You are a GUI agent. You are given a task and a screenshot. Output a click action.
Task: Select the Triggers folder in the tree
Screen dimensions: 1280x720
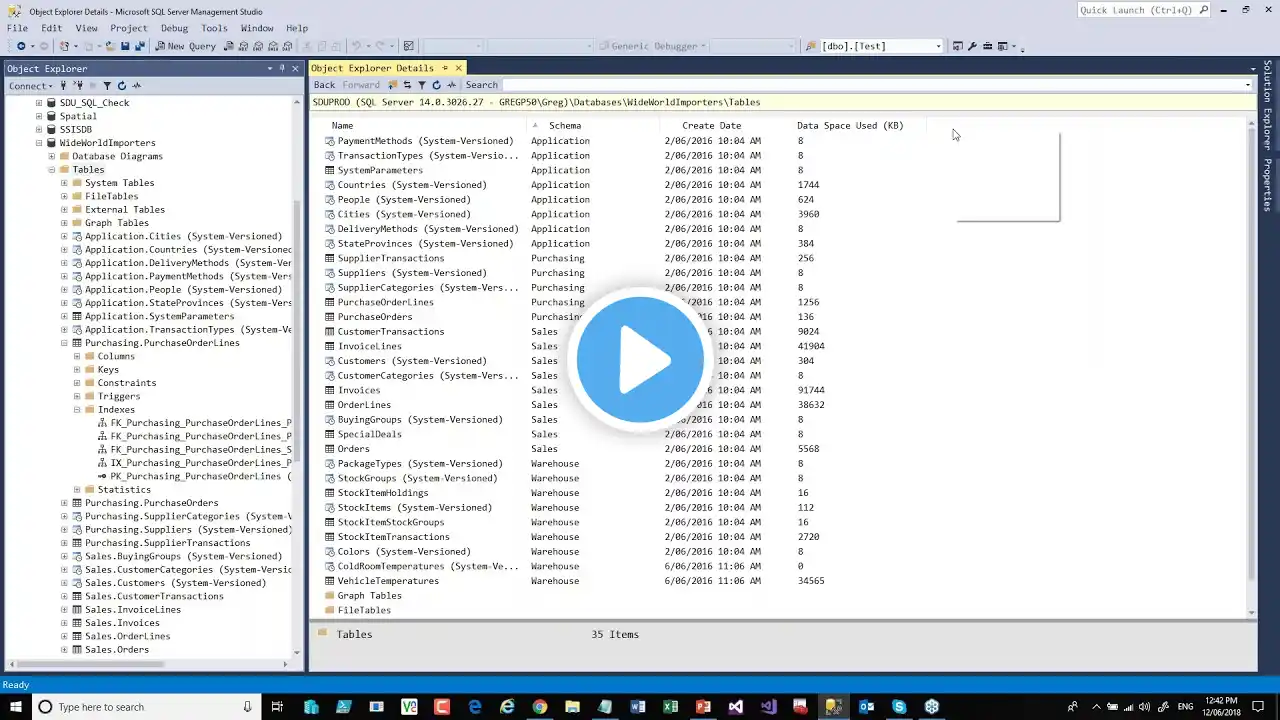click(118, 396)
